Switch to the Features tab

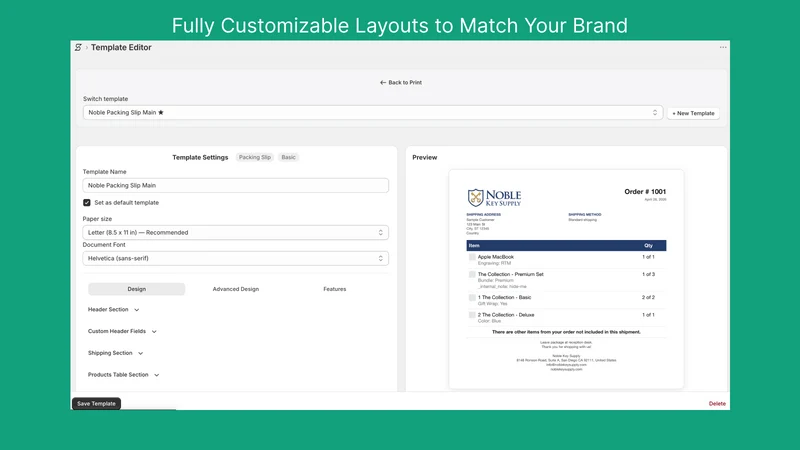[335, 289]
